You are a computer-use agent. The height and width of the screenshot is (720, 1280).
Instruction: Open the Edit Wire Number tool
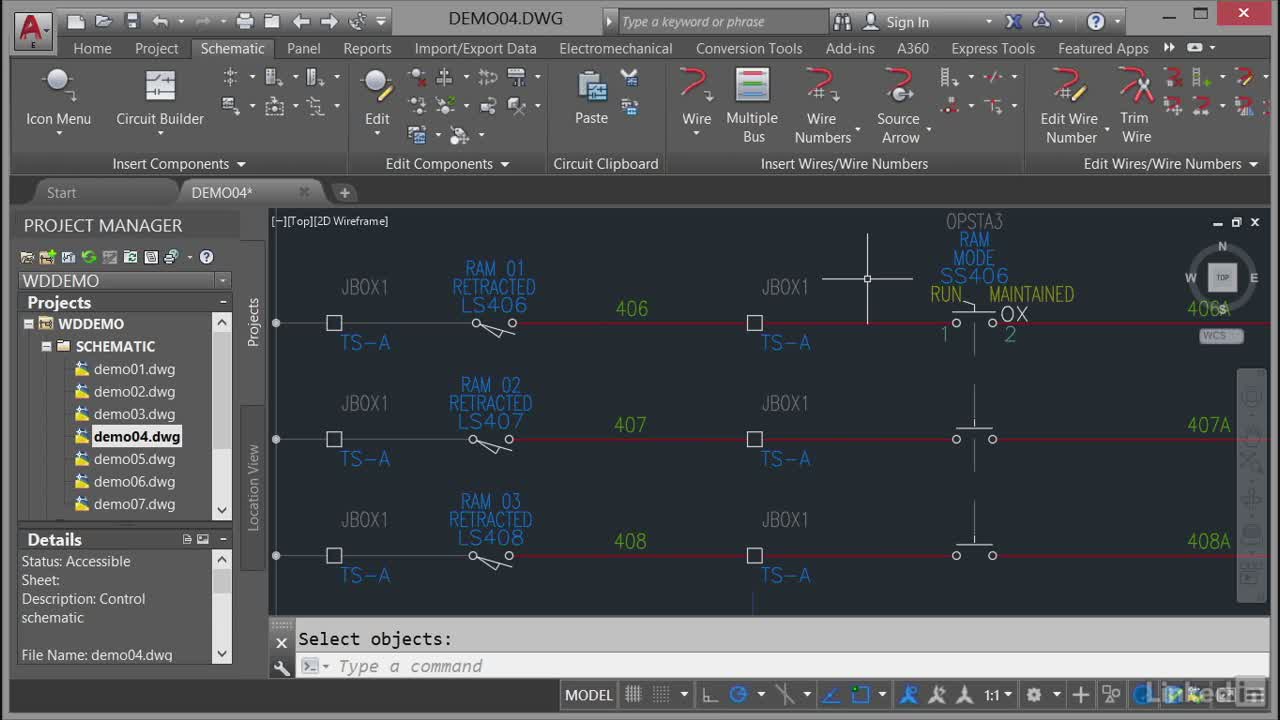click(1070, 105)
